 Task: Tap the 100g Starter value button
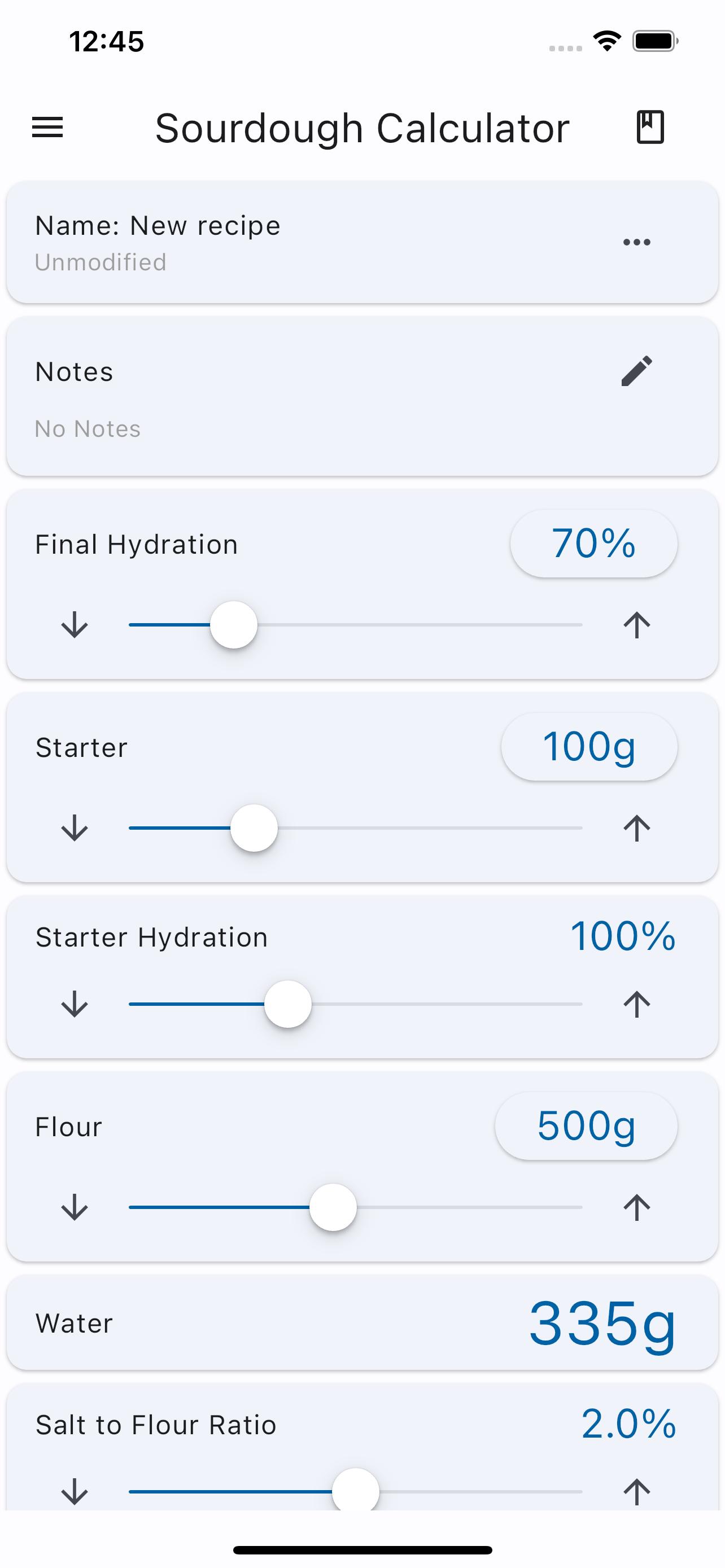[589, 747]
